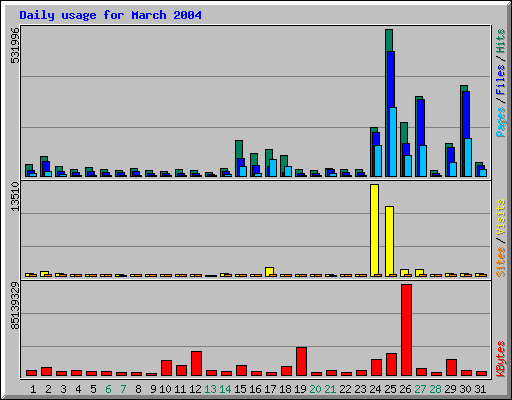Click the tallest yellow Visits bar on day 24

pos(374,230)
